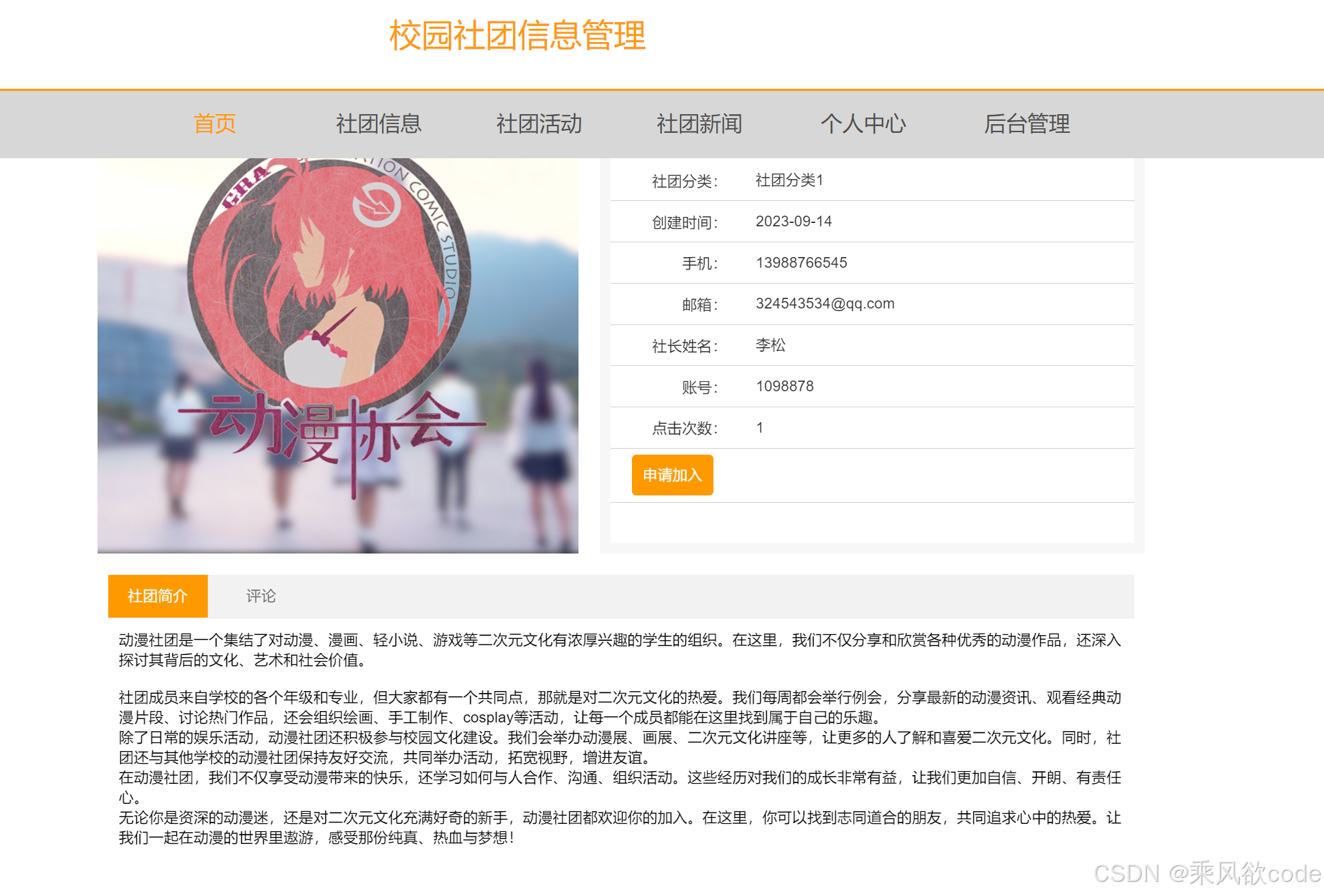Screen dimensions: 1324x896
Task: Go to 社团活动 page
Action: click(x=540, y=124)
